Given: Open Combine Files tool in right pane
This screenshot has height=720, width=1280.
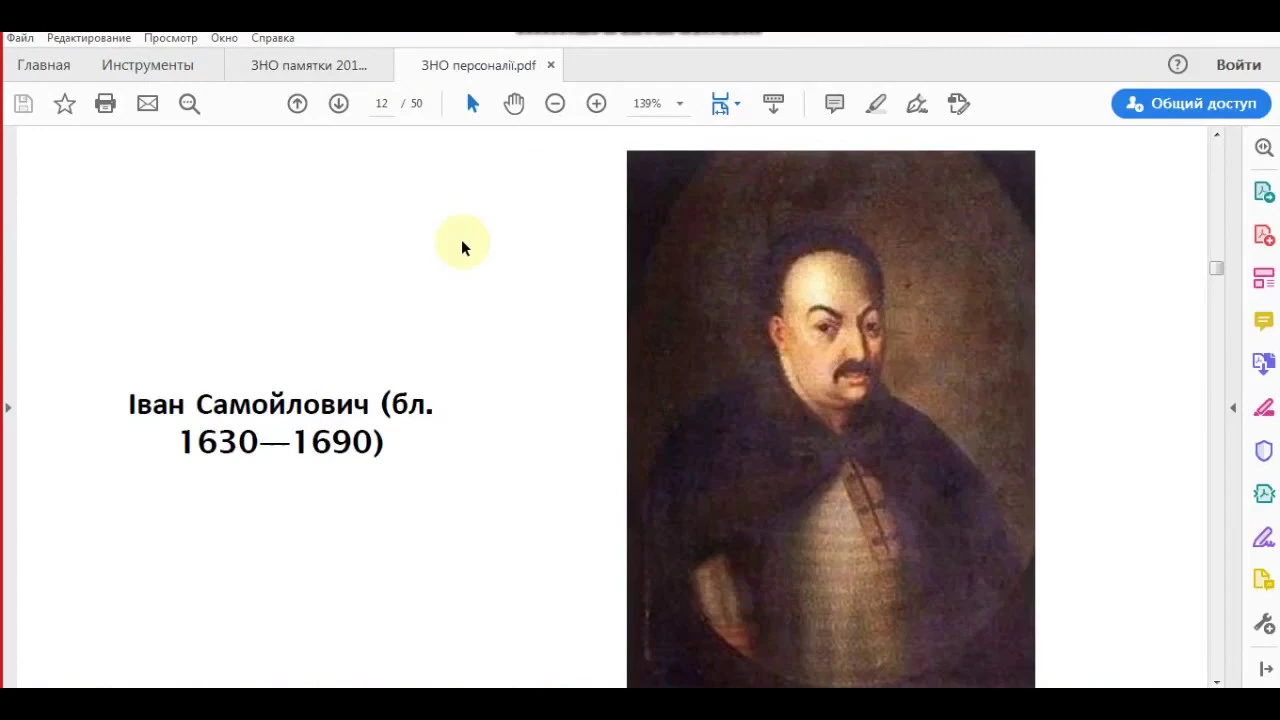Looking at the screenshot, I should 1264,364.
